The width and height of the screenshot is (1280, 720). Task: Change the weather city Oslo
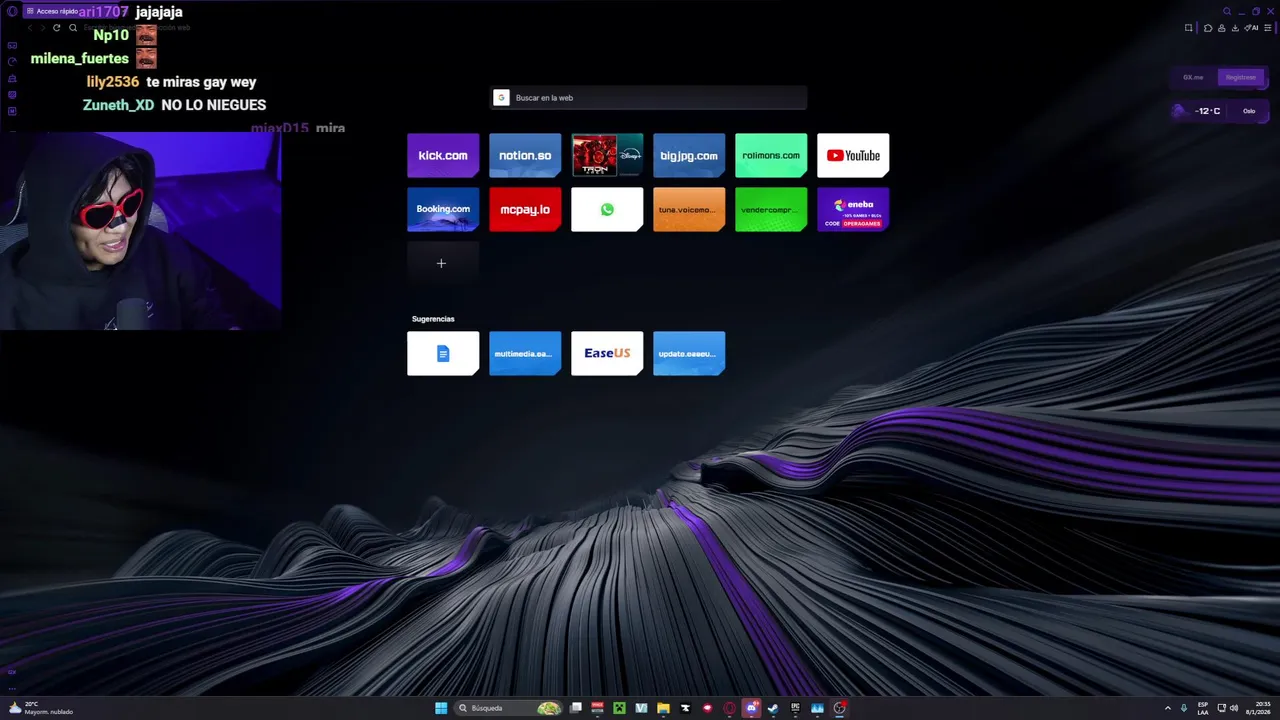click(1249, 111)
